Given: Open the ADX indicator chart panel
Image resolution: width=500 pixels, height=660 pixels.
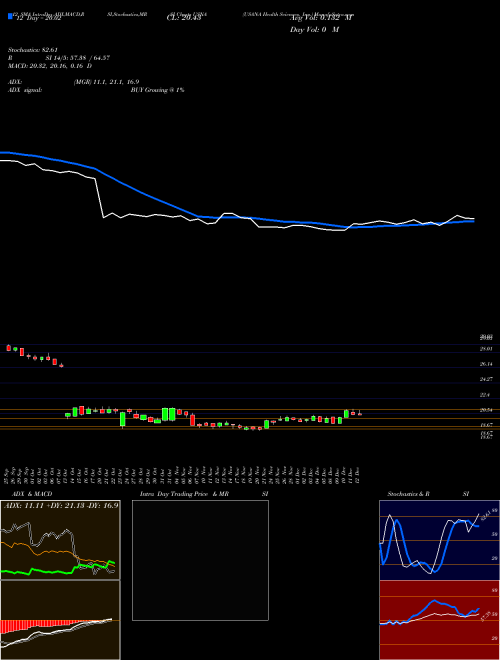Looking at the screenshot, I should 60,540.
